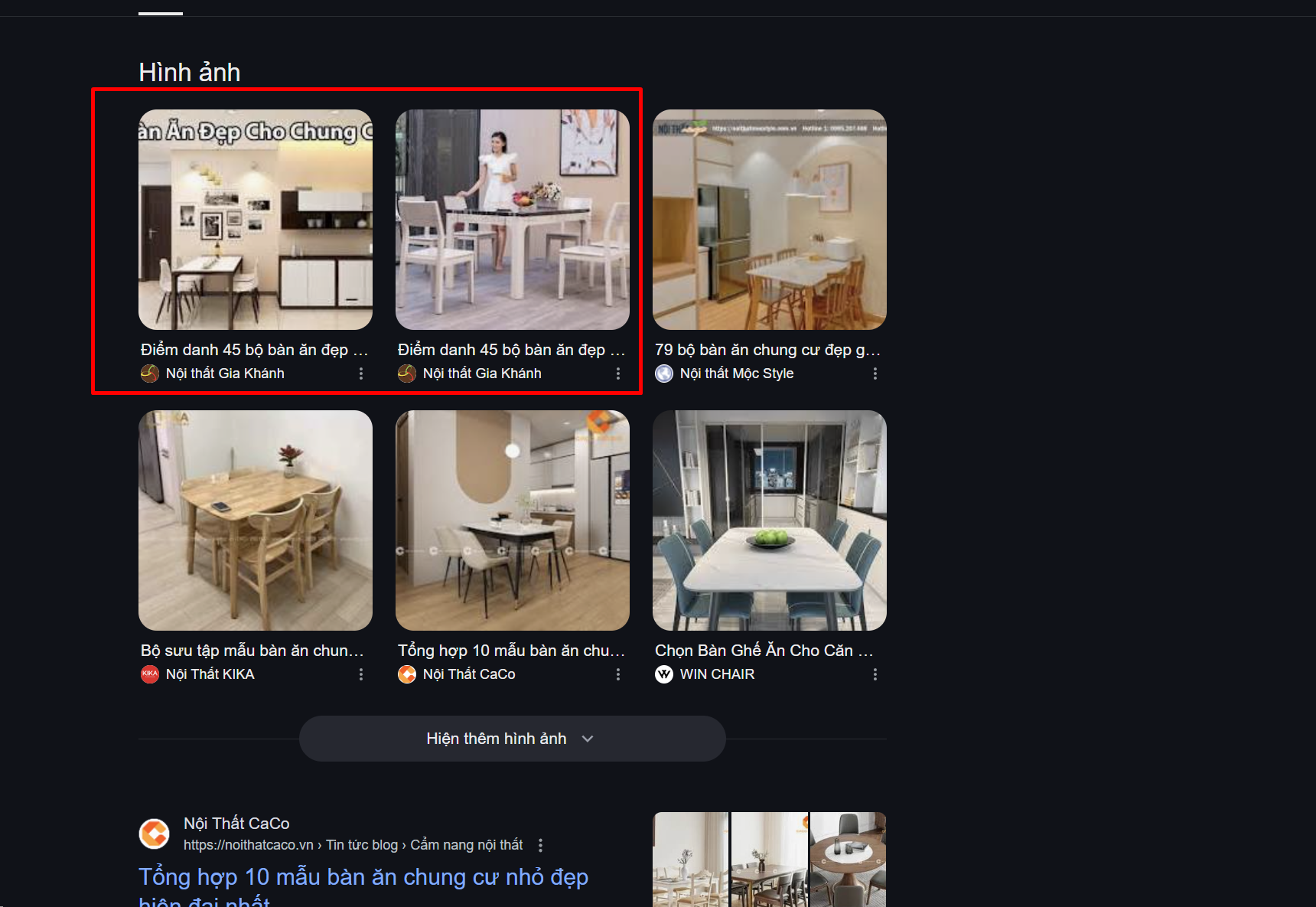Viewport: 1316px width, 907px height.
Task: Open three-dot menu for first Gia Khánh image
Action: click(x=361, y=374)
